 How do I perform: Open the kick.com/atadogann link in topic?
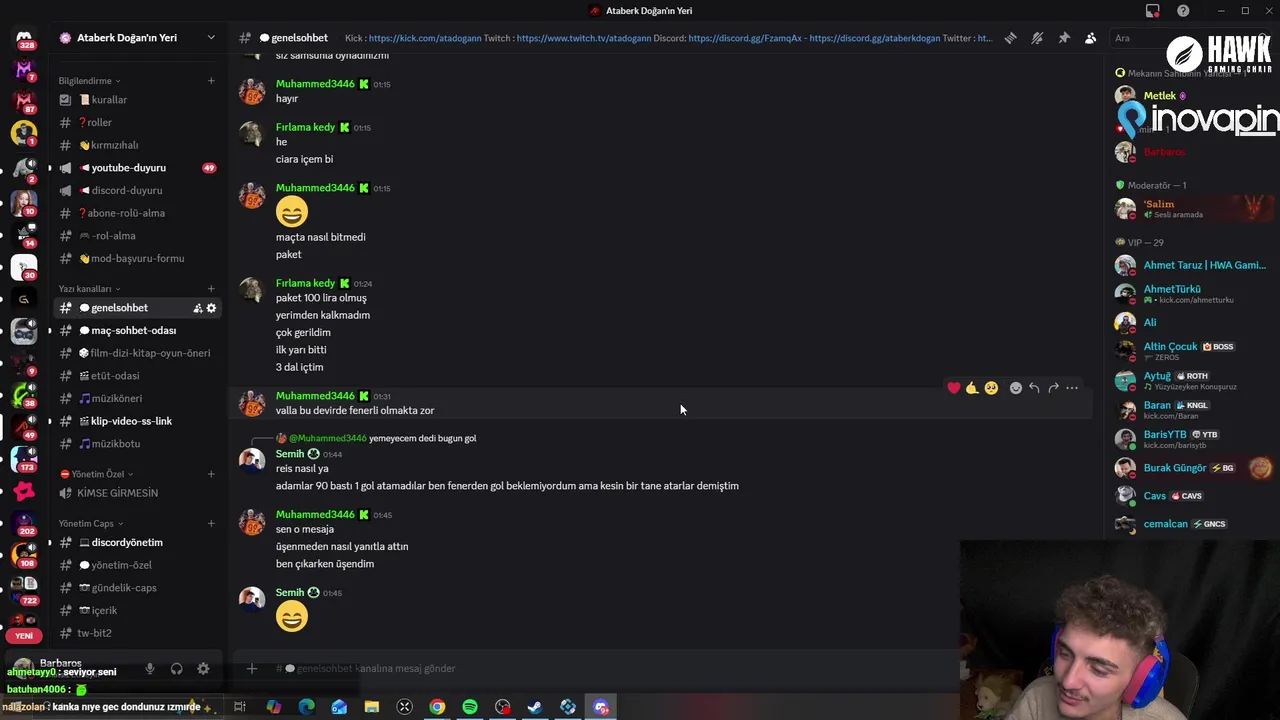424,38
